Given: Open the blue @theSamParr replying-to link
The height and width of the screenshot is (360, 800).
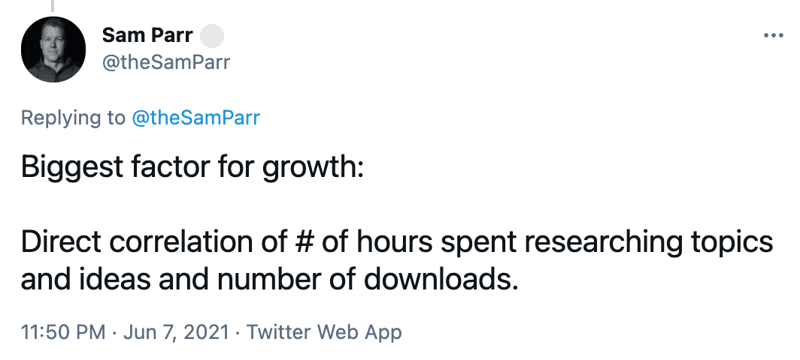Looking at the screenshot, I should pos(195,118).
